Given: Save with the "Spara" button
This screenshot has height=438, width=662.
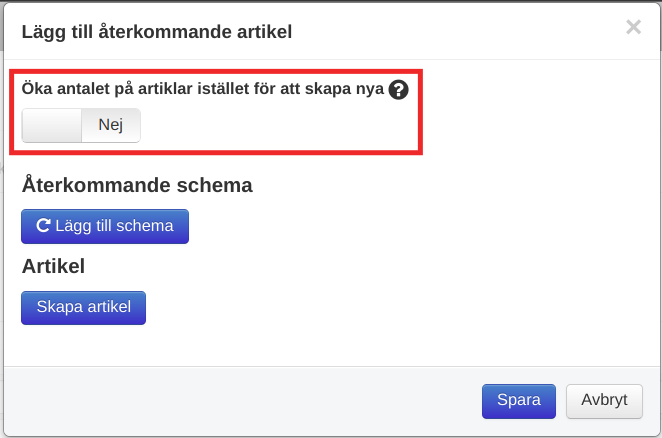Looking at the screenshot, I should pyautogui.click(x=518, y=400).
